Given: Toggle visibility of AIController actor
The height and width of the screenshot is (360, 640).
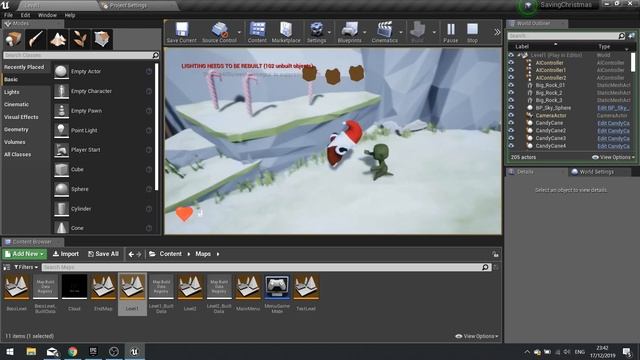Looking at the screenshot, I should tap(511, 62).
